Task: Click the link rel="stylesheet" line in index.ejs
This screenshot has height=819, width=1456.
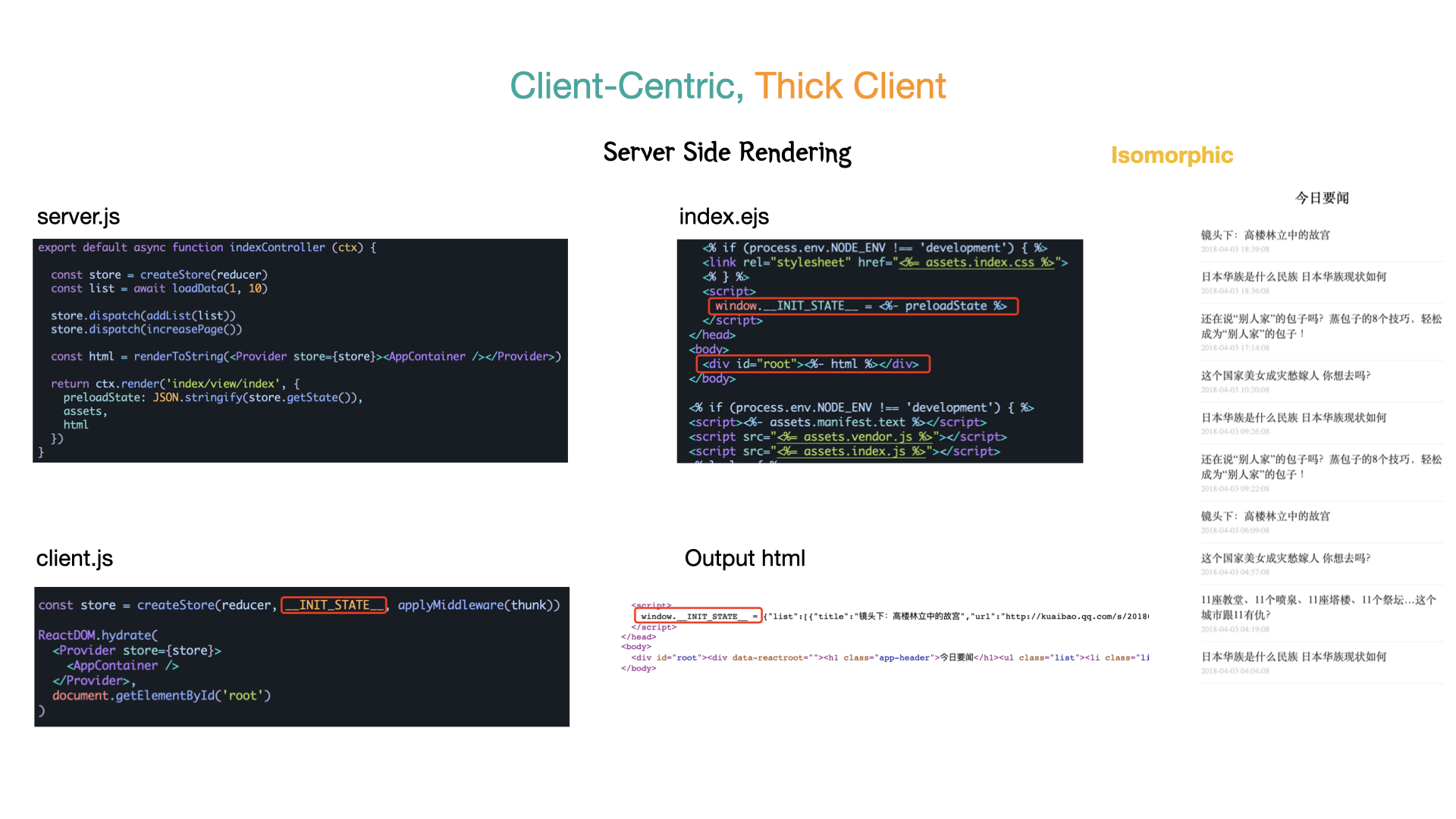Action: pyautogui.click(x=885, y=262)
